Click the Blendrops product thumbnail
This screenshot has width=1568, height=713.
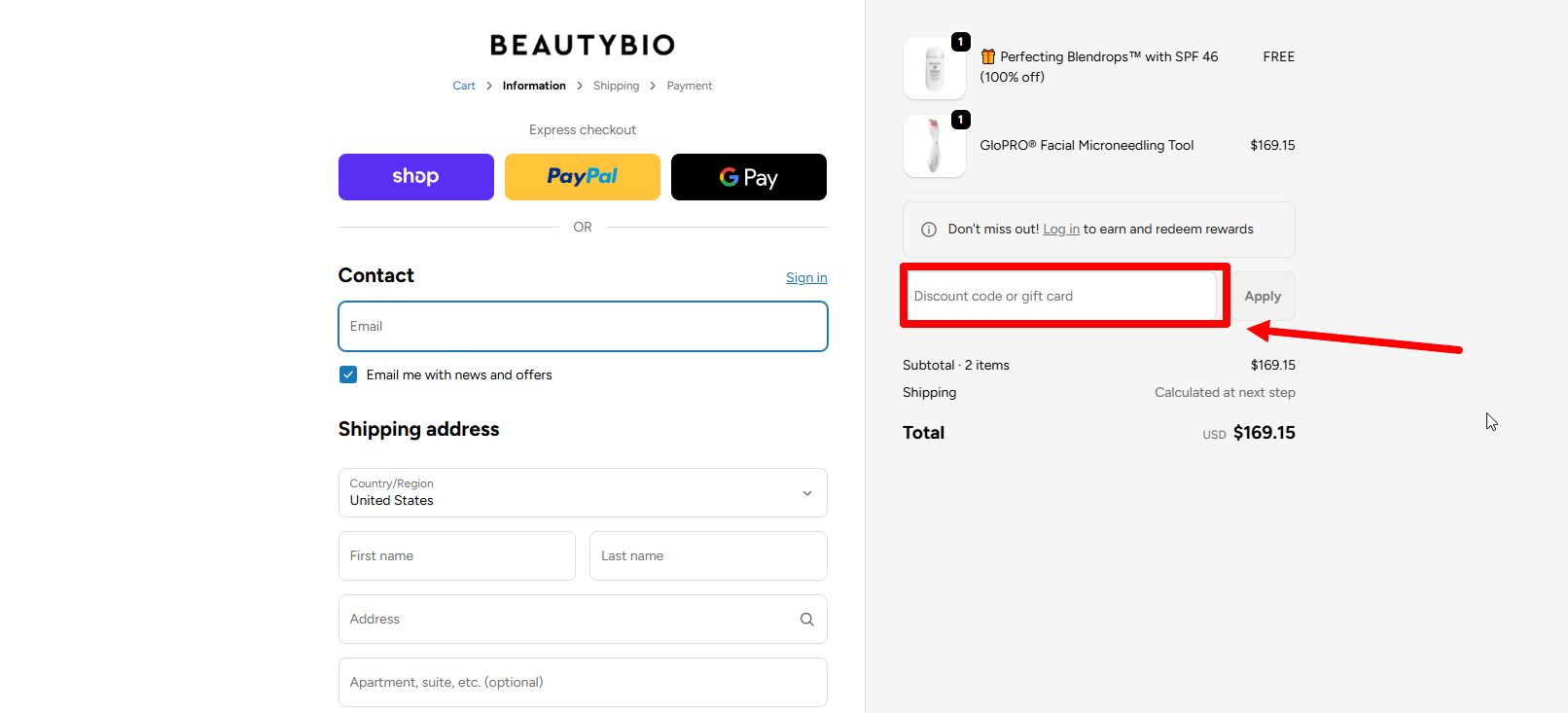(933, 67)
